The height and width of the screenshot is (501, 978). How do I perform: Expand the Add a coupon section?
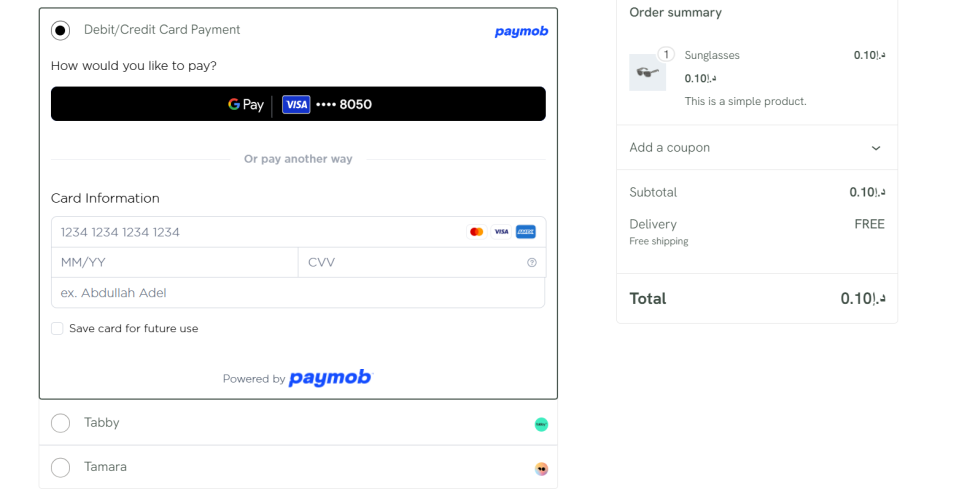coord(756,148)
